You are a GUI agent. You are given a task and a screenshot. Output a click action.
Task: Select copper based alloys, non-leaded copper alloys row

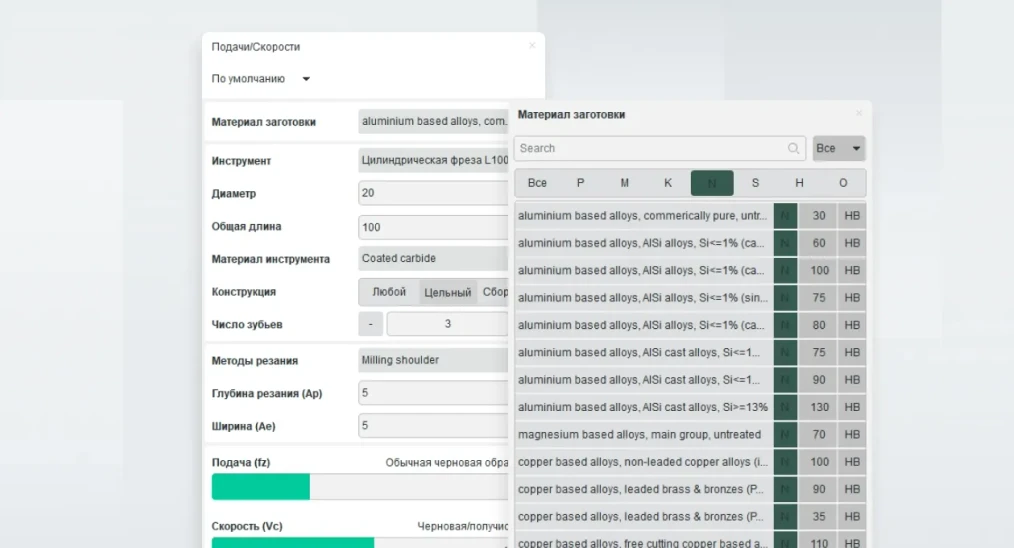(x=643, y=462)
